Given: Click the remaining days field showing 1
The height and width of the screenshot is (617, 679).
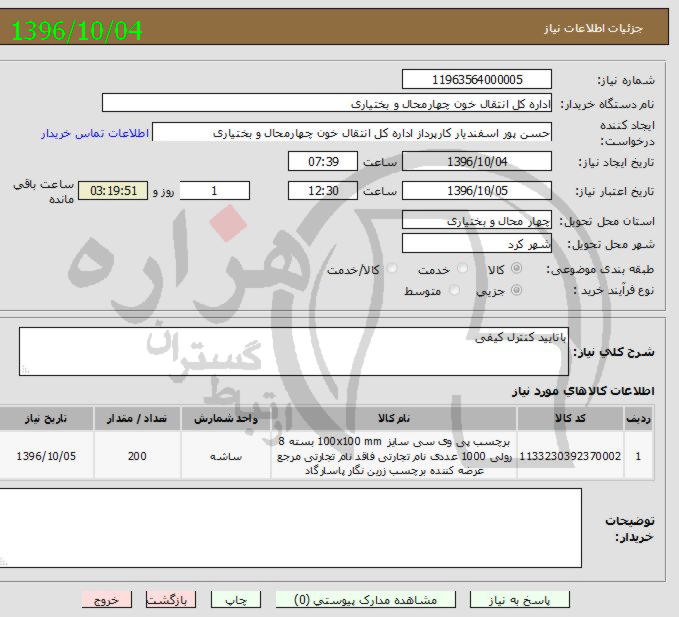Looking at the screenshot, I should click(214, 191).
